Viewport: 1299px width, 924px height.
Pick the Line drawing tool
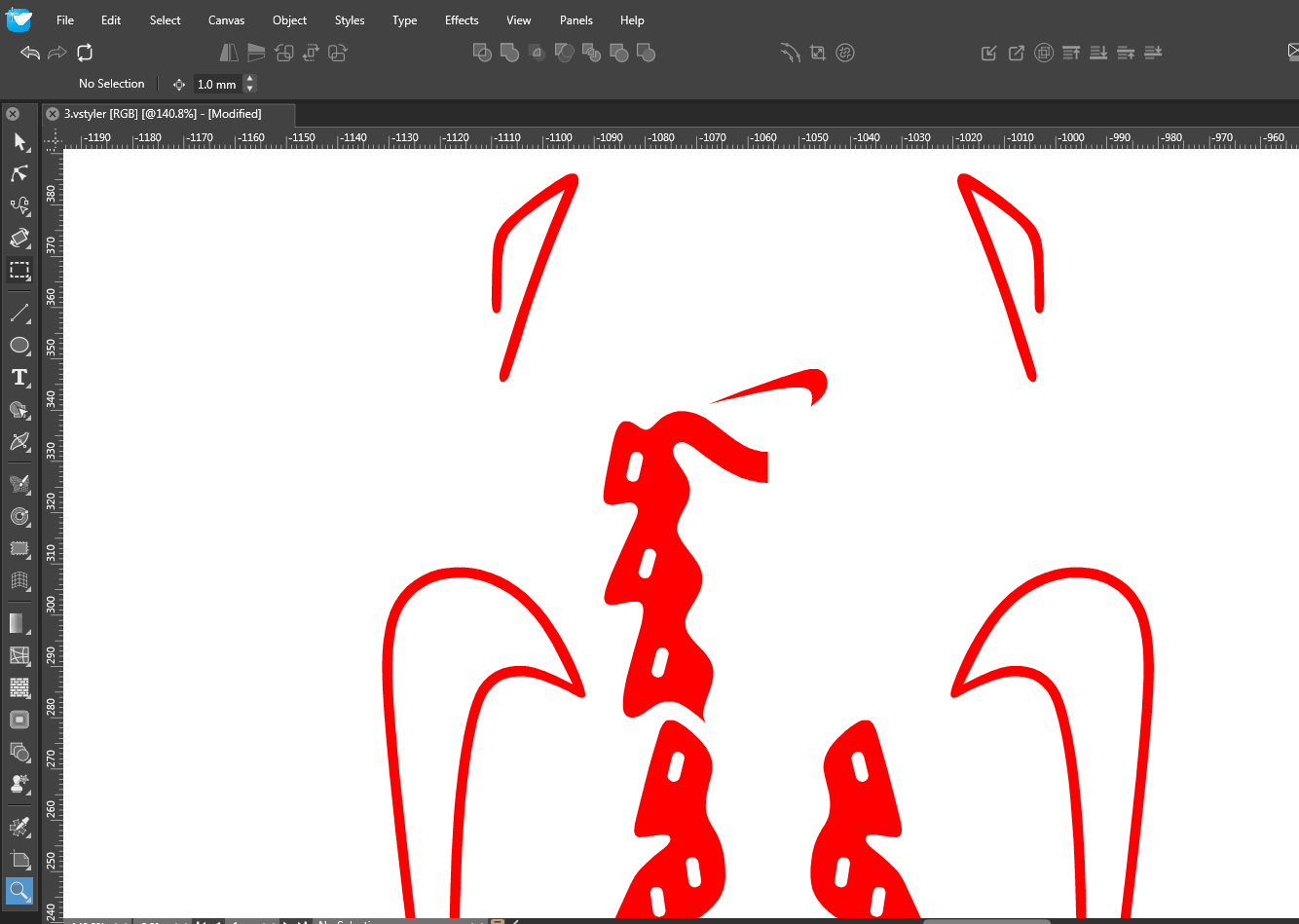coord(19,314)
